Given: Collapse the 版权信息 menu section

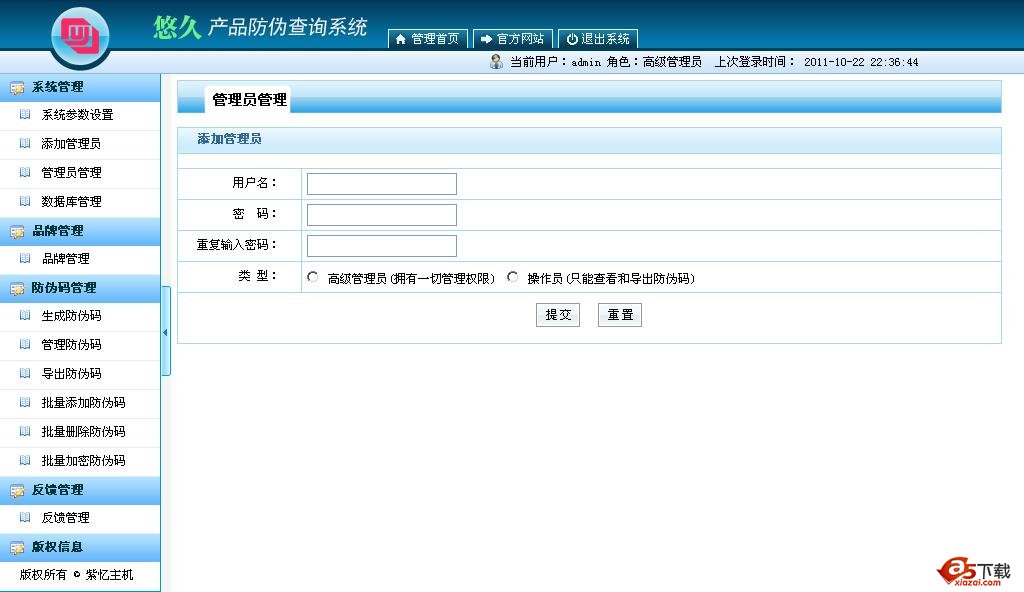Looking at the screenshot, I should 80,547.
